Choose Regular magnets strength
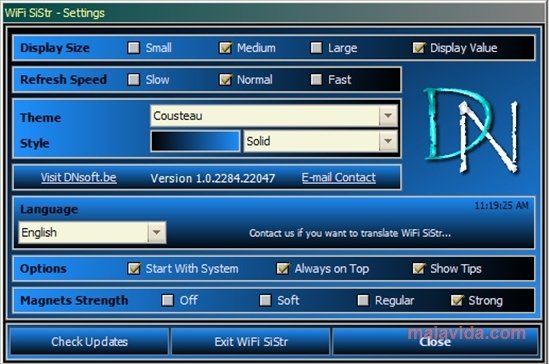Viewport: 549px width, 364px height. 363,300
